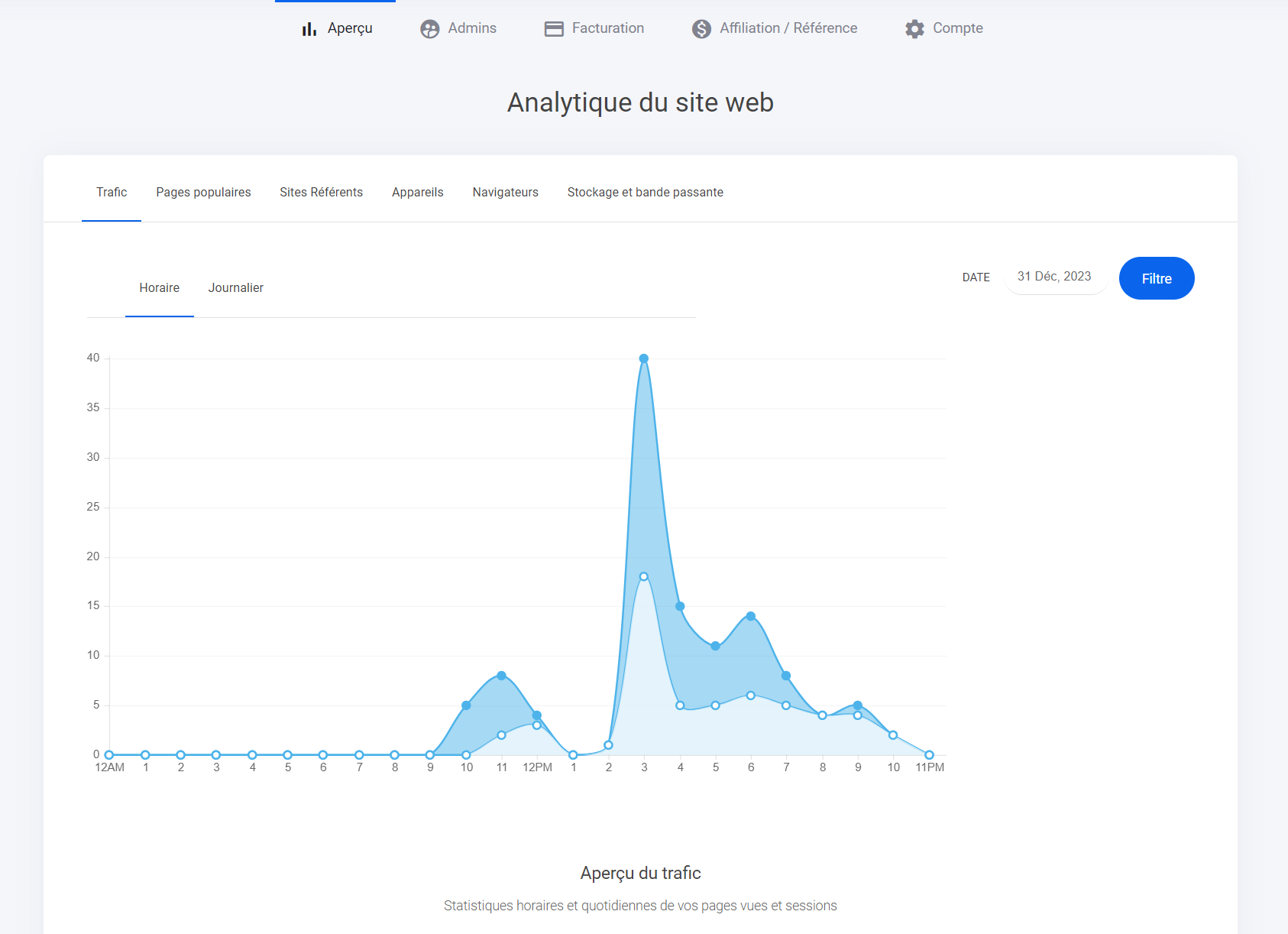Click the Affiliation / Référence menu label
Image resolution: width=1288 pixels, height=934 pixels.
788,28
